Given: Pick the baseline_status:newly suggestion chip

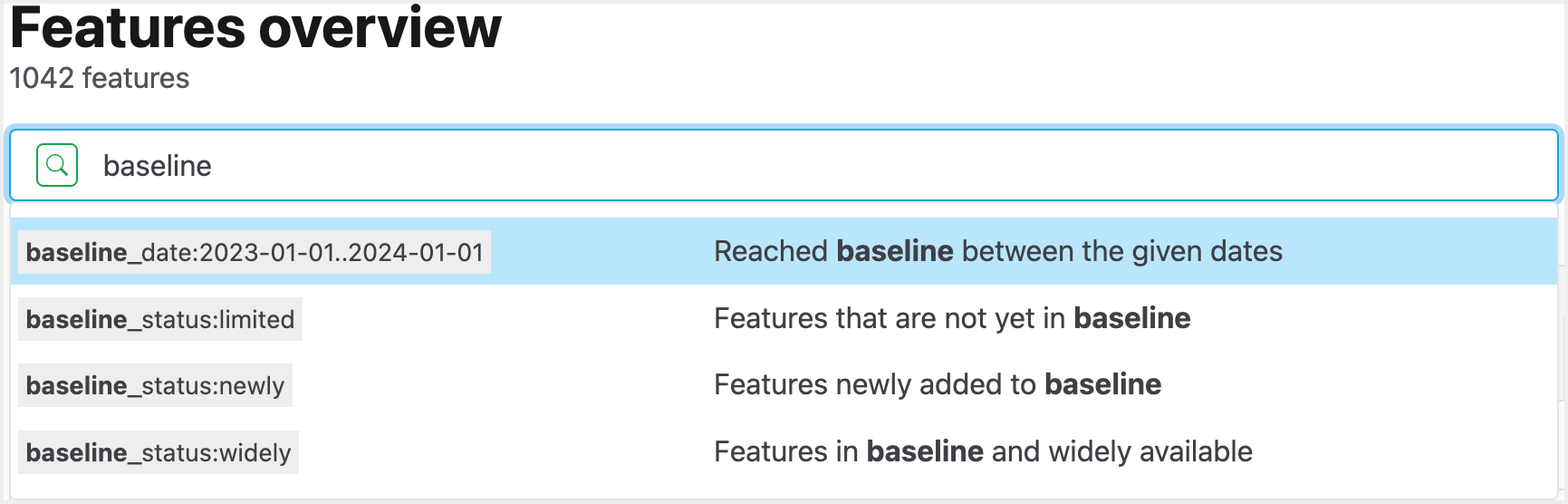Looking at the screenshot, I should 155,385.
